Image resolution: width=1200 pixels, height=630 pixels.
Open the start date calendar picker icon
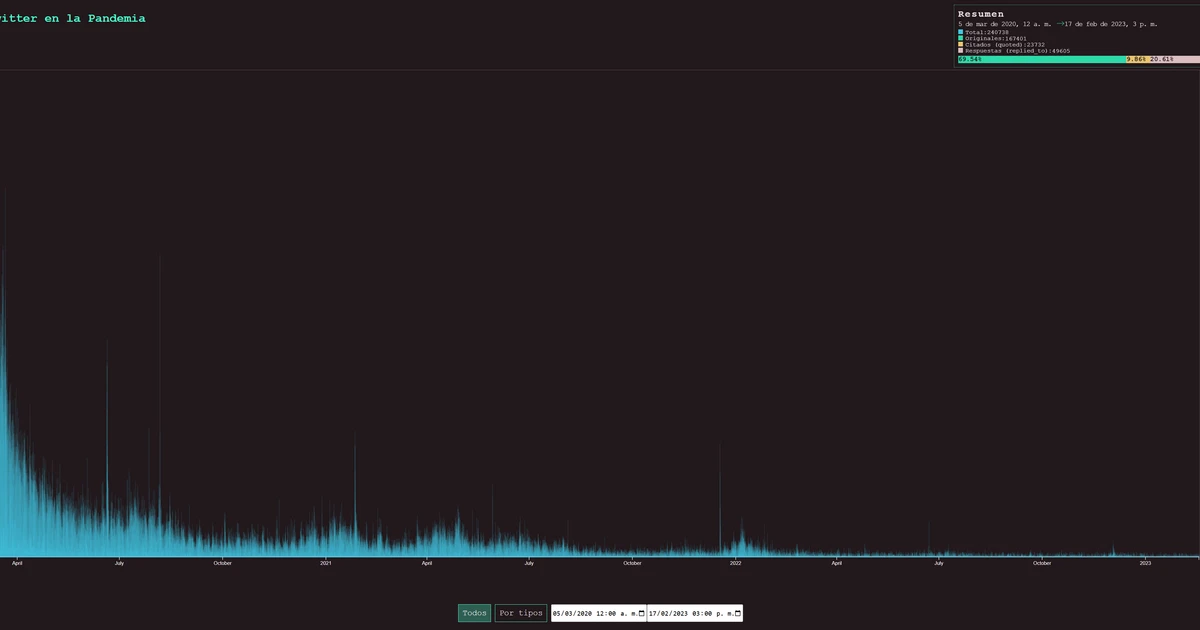coord(642,614)
